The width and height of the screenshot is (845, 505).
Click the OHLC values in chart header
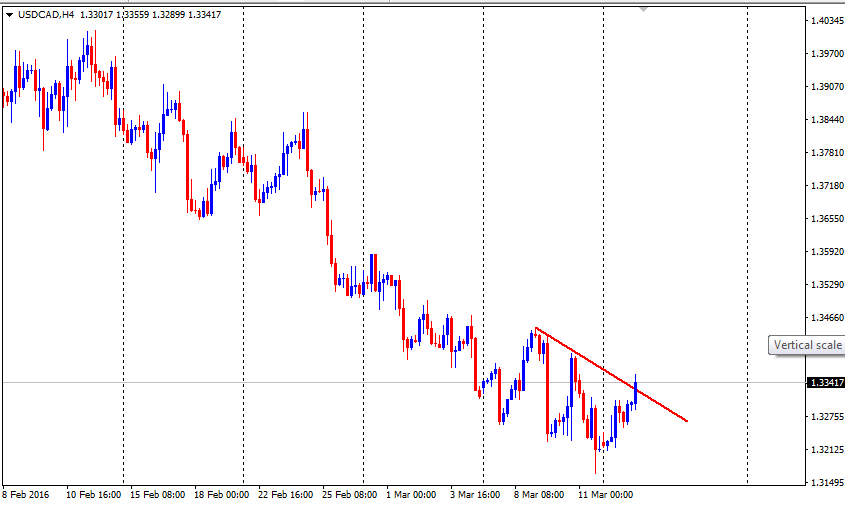[150, 15]
